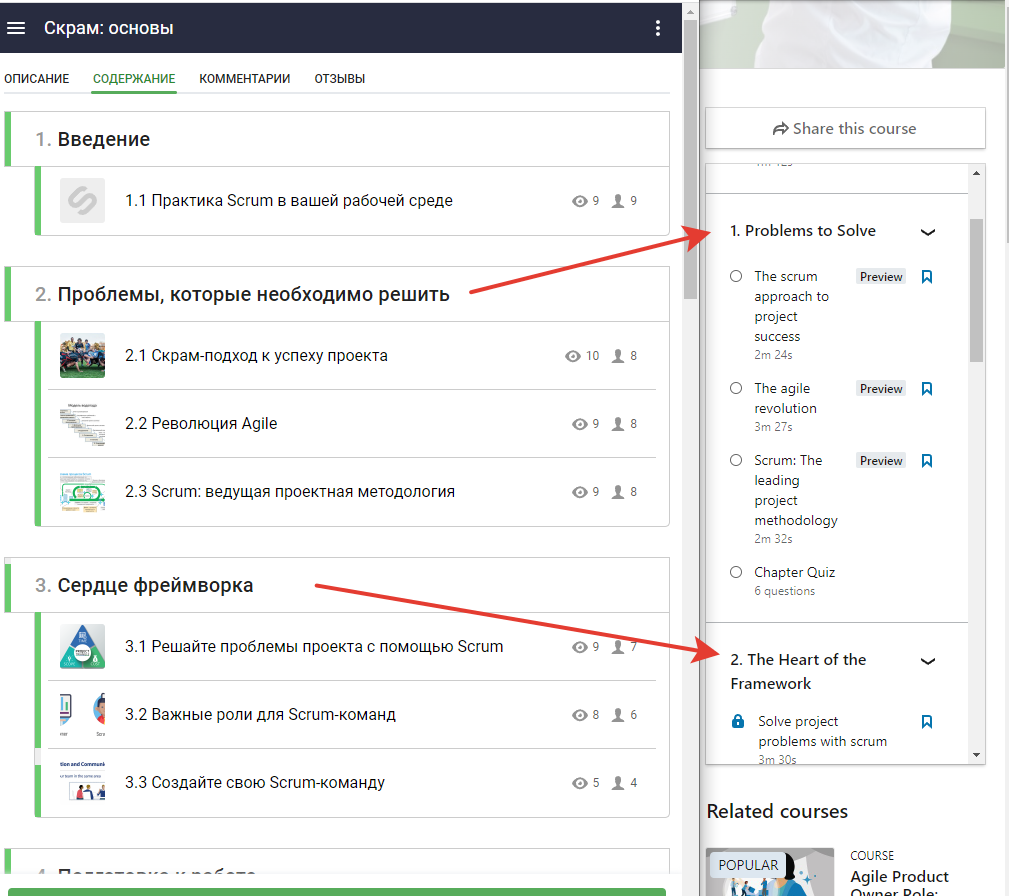The image size is (1009, 896).
Task: Click the learners person icon of lesson 1.1
Action: [x=618, y=201]
